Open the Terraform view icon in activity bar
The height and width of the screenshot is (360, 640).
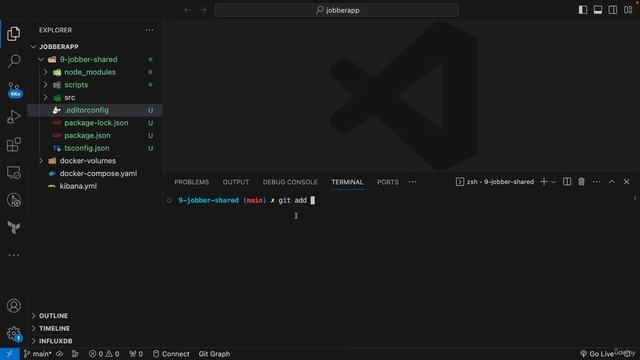(13, 227)
